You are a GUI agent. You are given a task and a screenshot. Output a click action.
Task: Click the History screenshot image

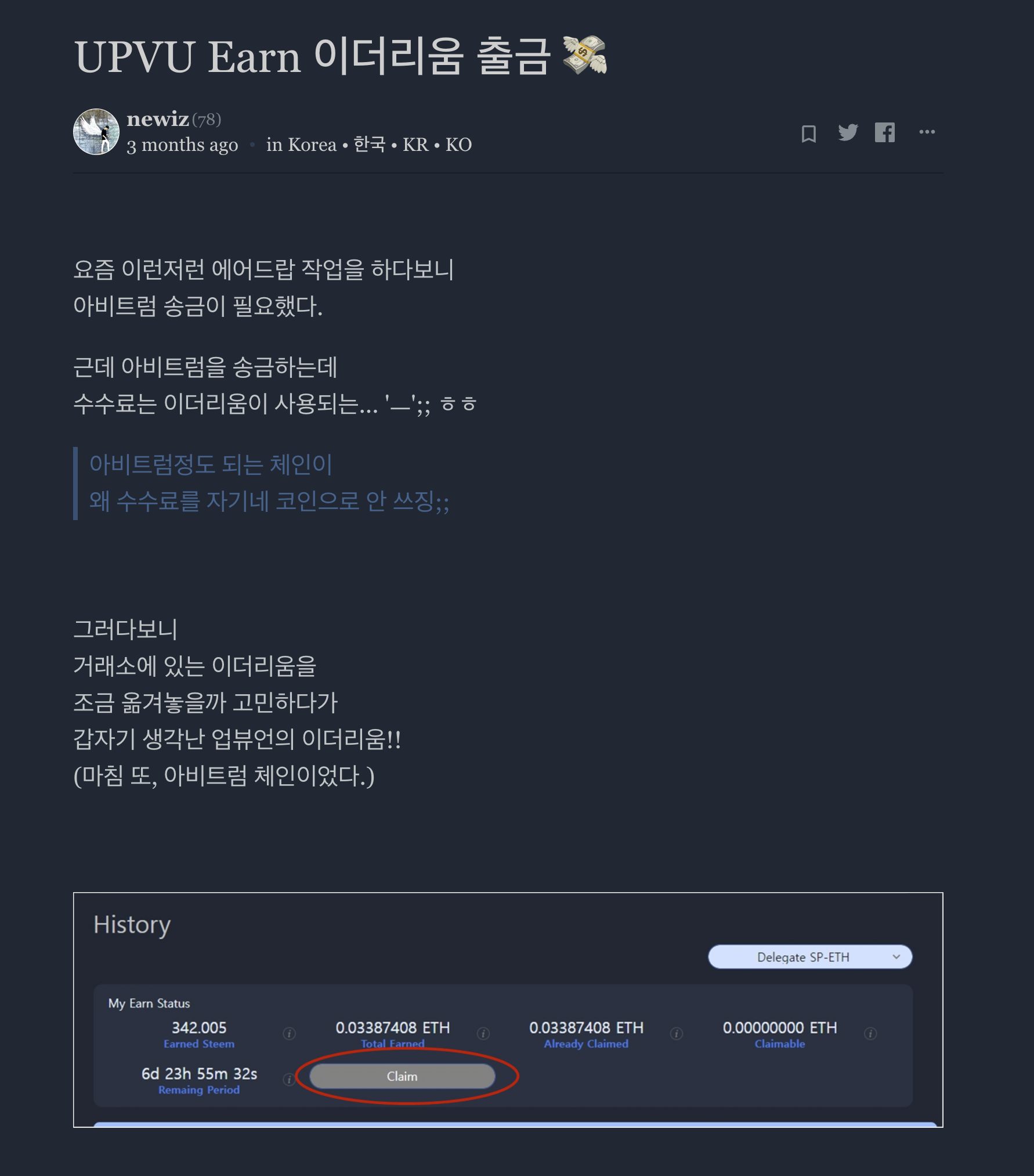(508, 1009)
